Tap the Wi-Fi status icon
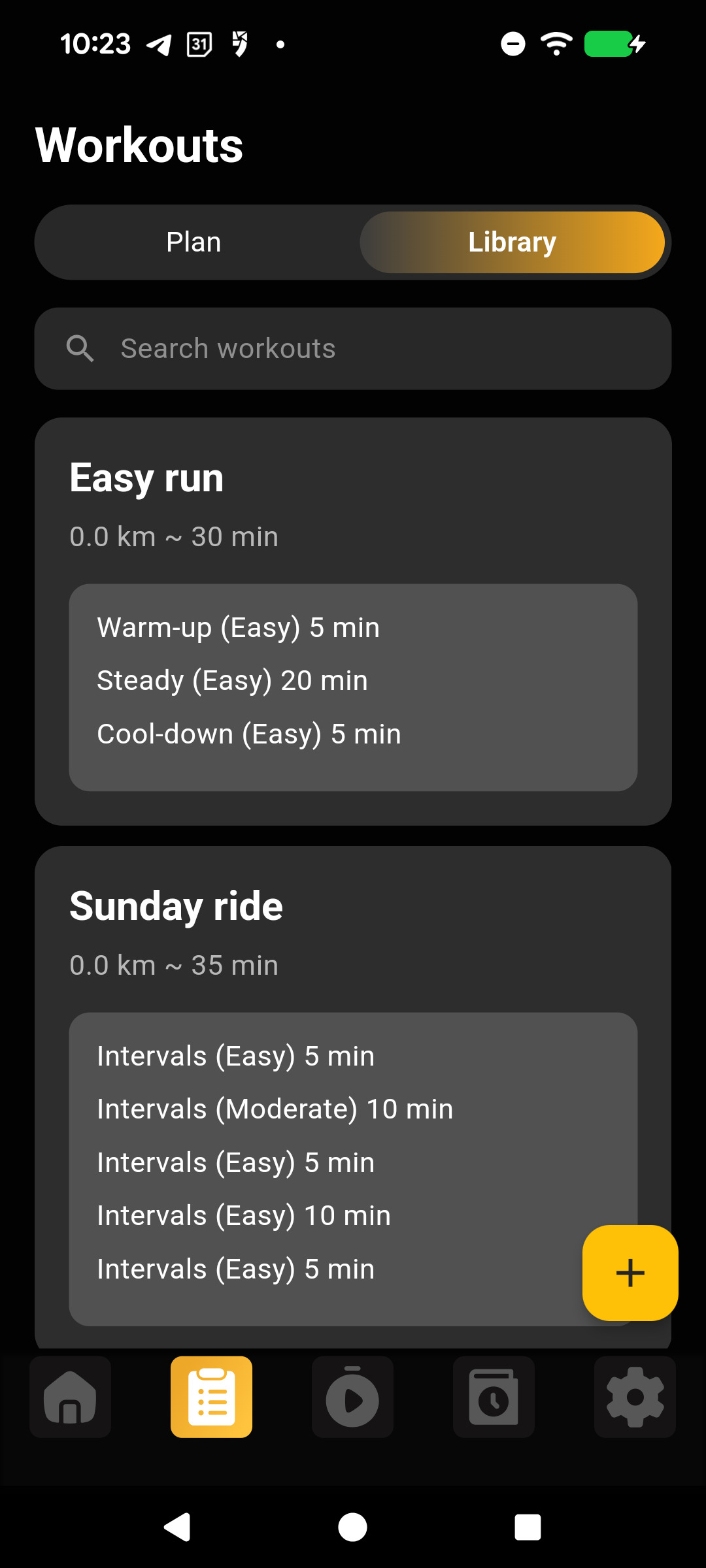The image size is (706, 1568). click(x=556, y=44)
